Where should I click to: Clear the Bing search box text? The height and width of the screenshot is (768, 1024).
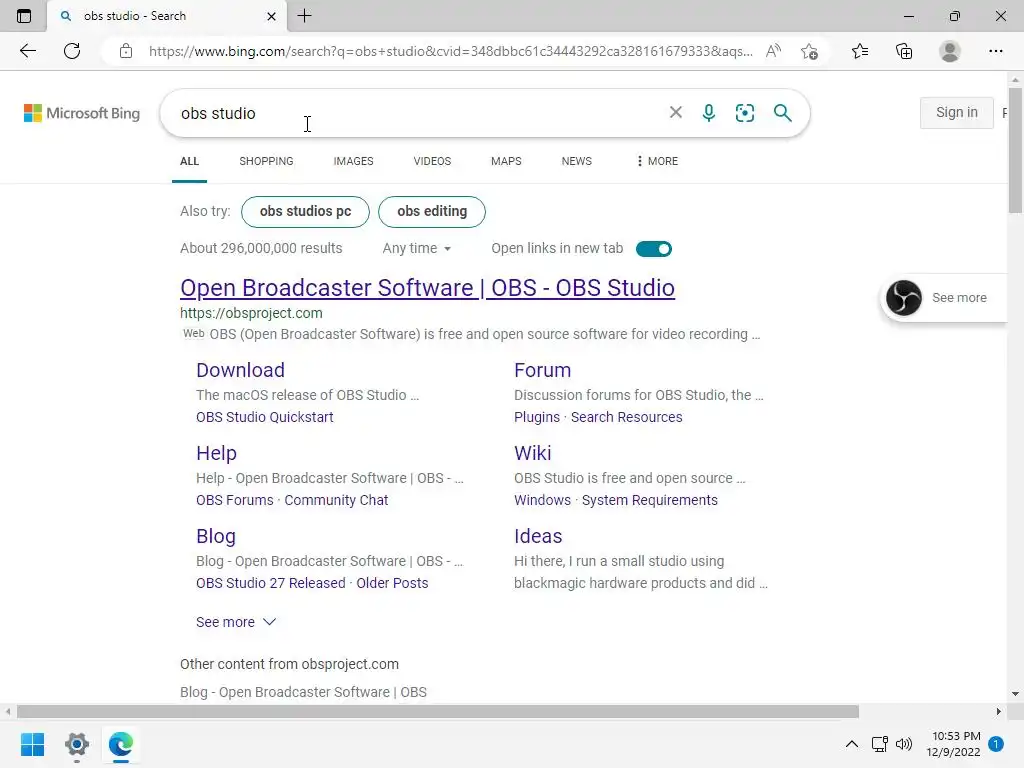(x=676, y=112)
